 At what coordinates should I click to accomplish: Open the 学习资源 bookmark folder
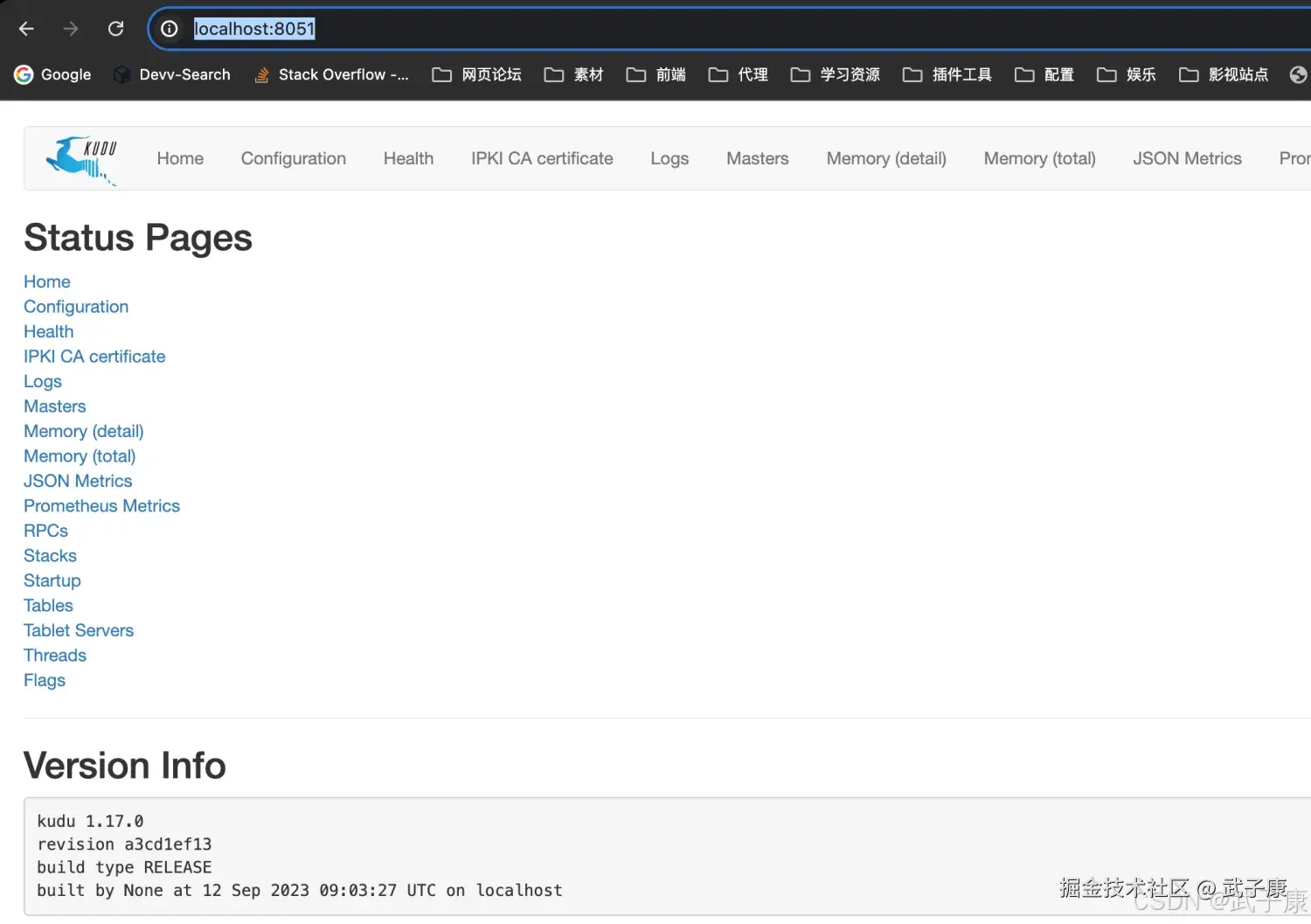click(x=836, y=74)
